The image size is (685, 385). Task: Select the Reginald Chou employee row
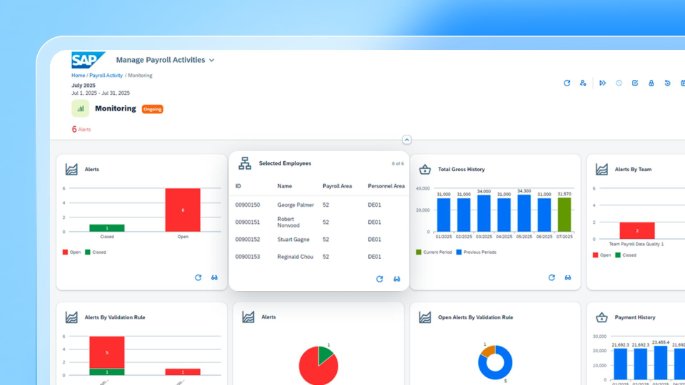click(319, 257)
